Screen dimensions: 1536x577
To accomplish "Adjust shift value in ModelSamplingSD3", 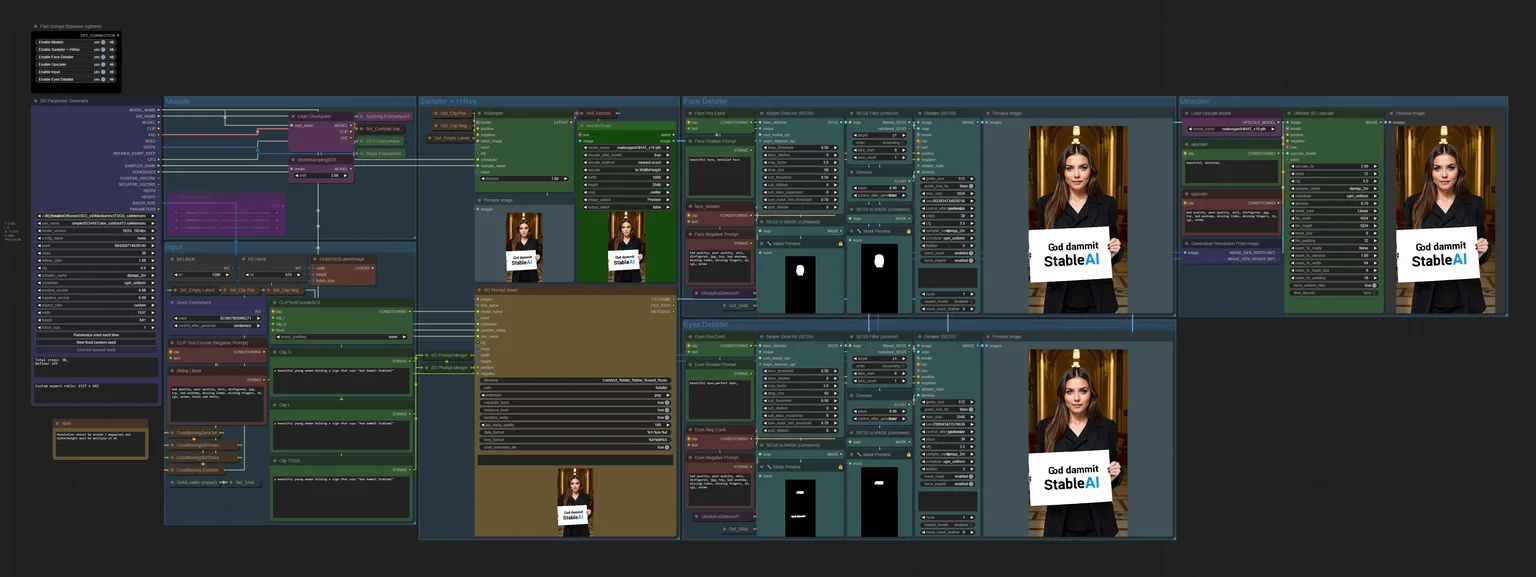I will 321,176.
